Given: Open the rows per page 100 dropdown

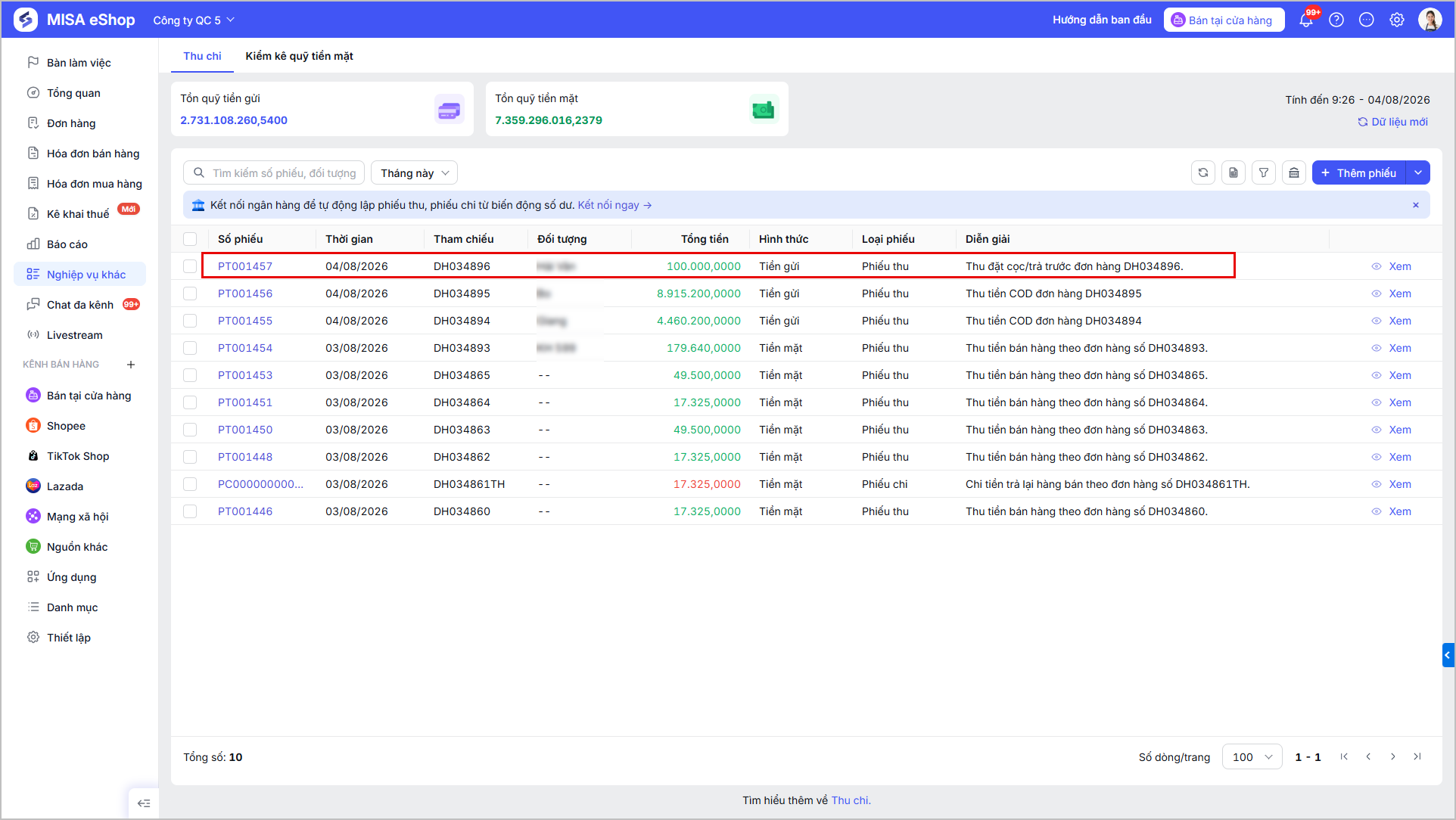Looking at the screenshot, I should click(1252, 757).
